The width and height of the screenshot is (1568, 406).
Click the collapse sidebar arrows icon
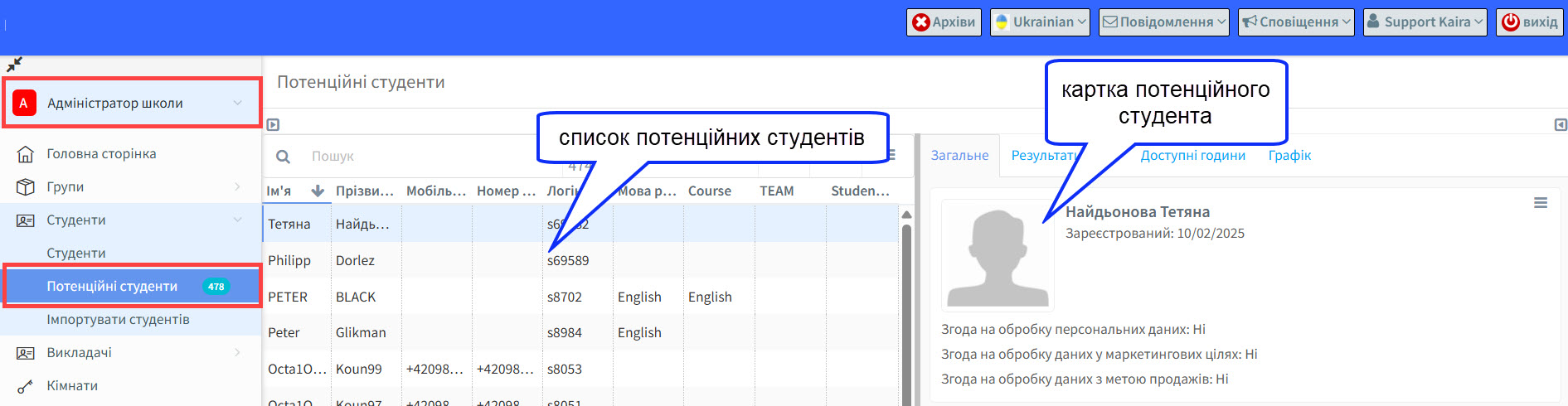(14, 64)
